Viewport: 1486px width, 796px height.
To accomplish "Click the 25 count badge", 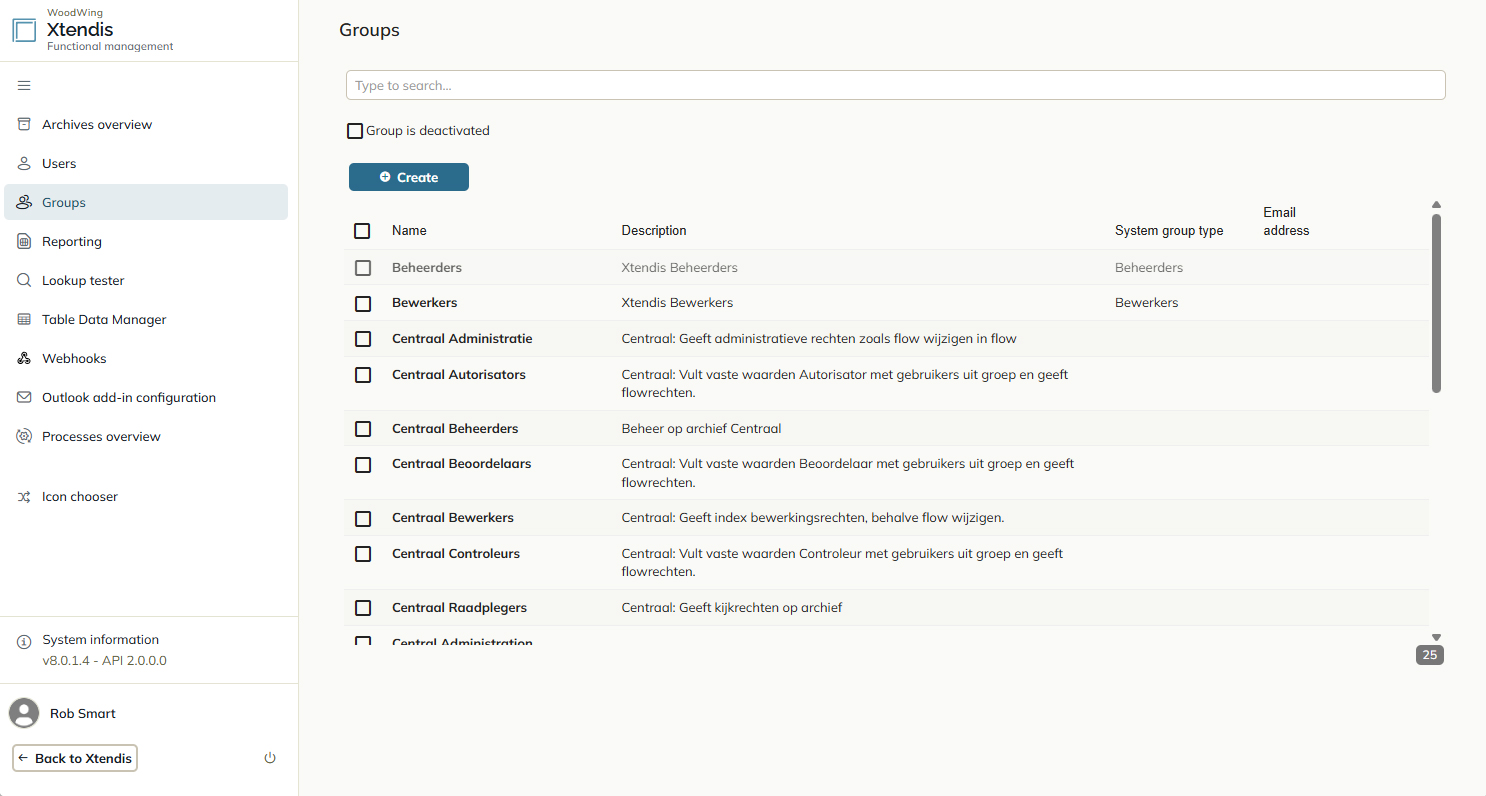I will pyautogui.click(x=1430, y=655).
